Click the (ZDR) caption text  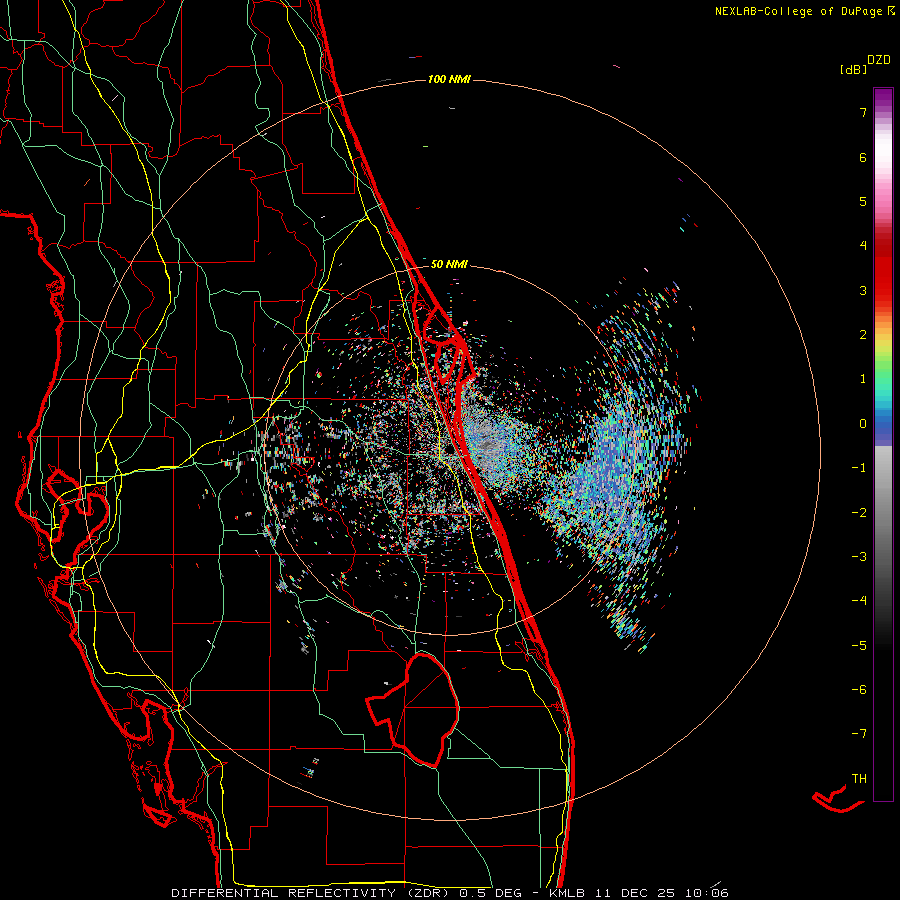(x=428, y=893)
